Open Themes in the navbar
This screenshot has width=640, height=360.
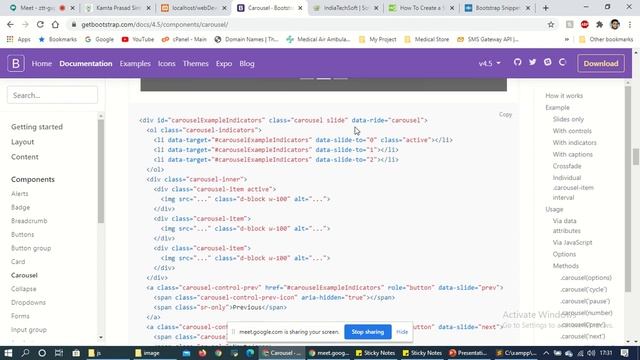[196, 63]
